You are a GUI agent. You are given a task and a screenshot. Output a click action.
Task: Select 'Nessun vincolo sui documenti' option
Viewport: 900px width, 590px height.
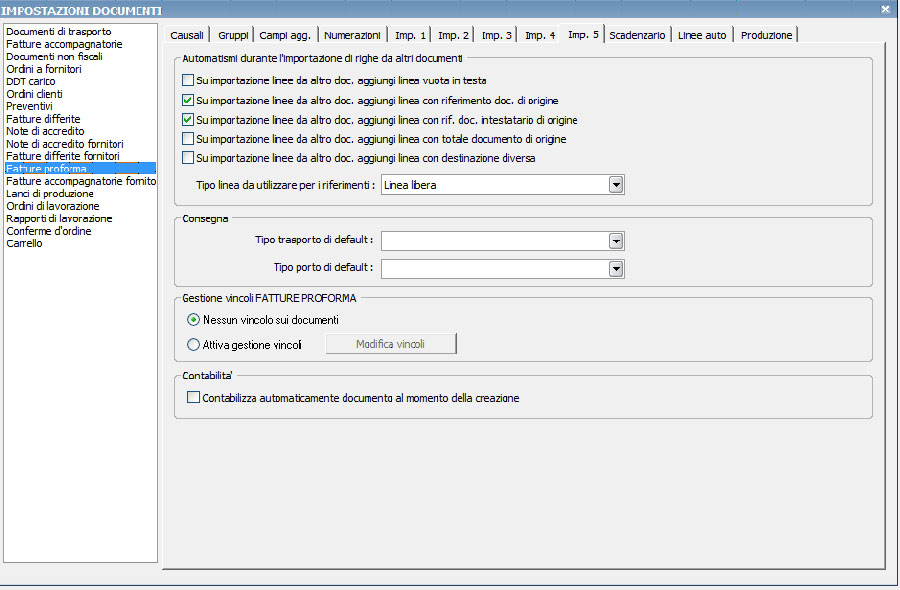coord(193,320)
